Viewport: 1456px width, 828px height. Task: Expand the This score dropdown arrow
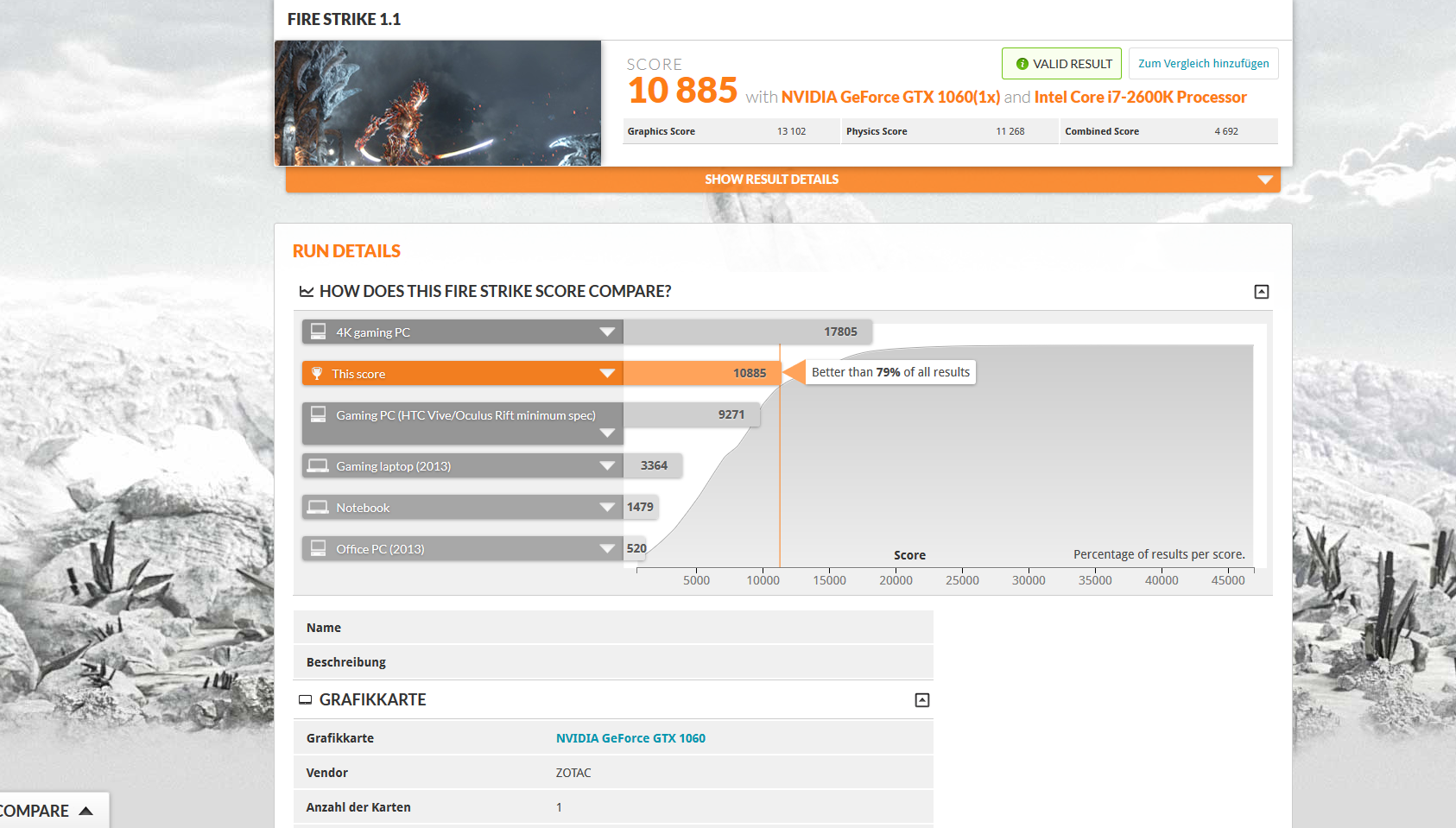607,374
